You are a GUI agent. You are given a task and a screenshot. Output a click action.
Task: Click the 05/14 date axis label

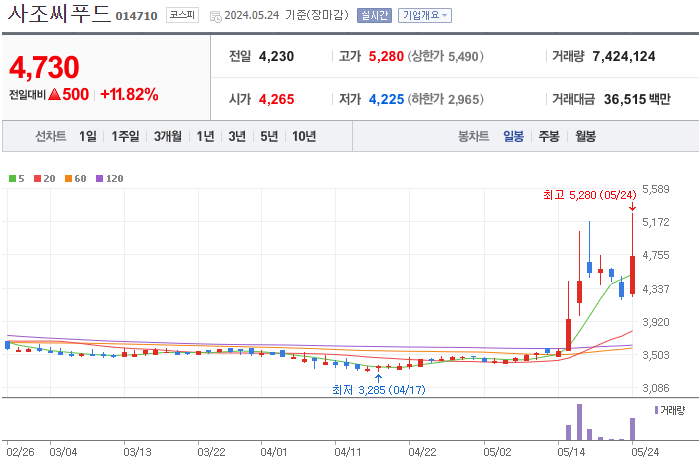tap(571, 452)
